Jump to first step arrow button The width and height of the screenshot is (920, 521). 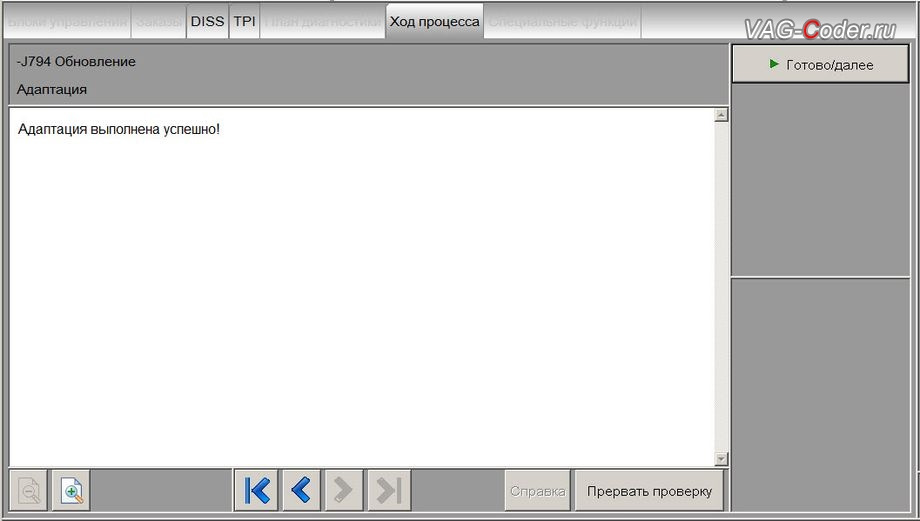coord(256,490)
